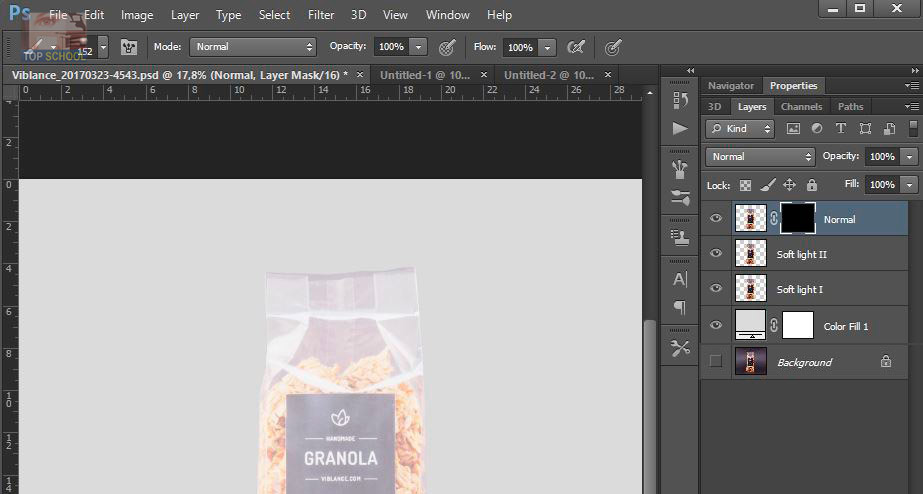This screenshot has height=494, width=923.
Task: Click the Flow value field
Action: 520,48
